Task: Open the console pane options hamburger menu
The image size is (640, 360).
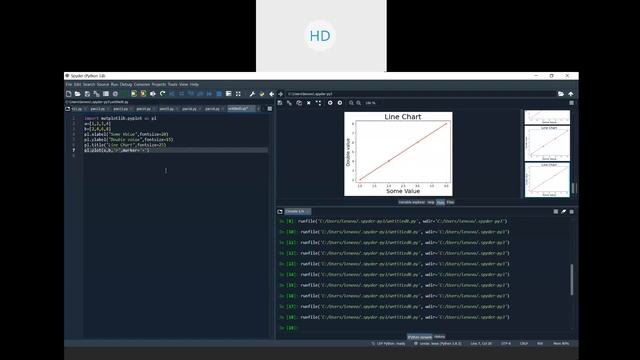Action: (571, 212)
